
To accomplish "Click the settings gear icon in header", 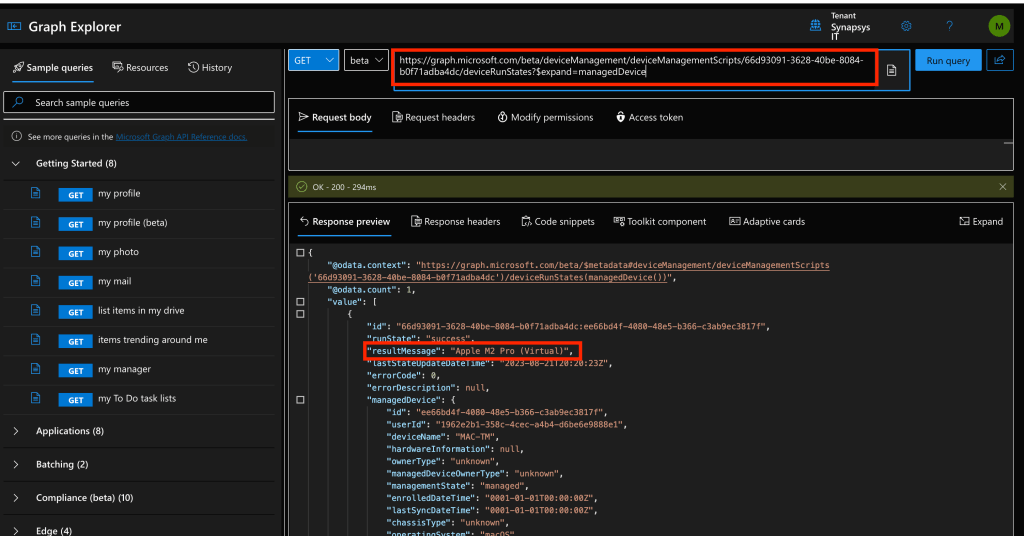I will point(906,26).
